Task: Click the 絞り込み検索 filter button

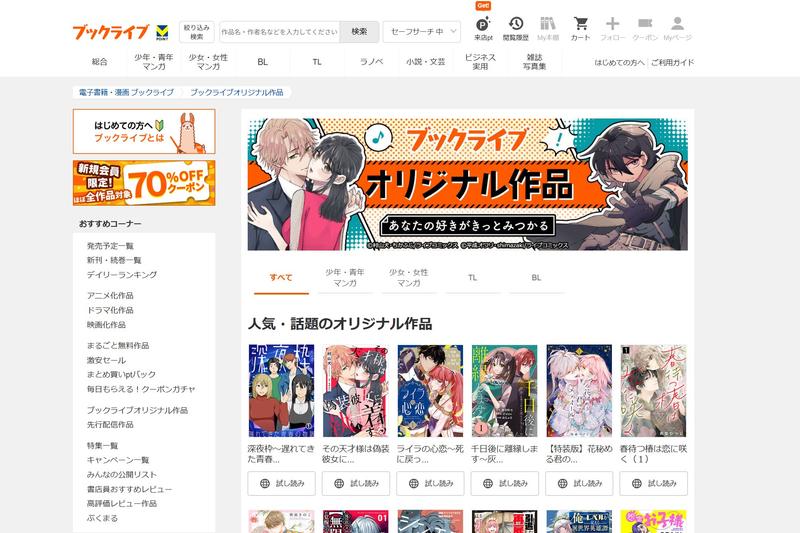Action: point(197,32)
